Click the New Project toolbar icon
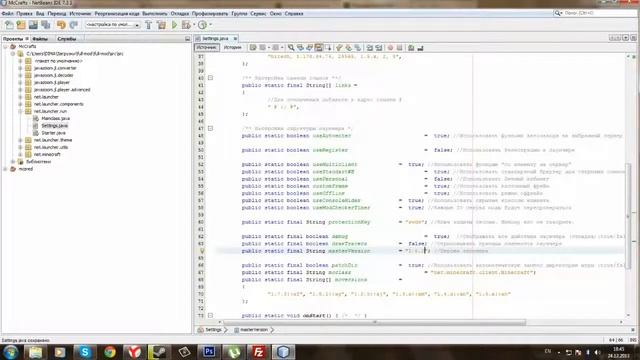 (21, 25)
